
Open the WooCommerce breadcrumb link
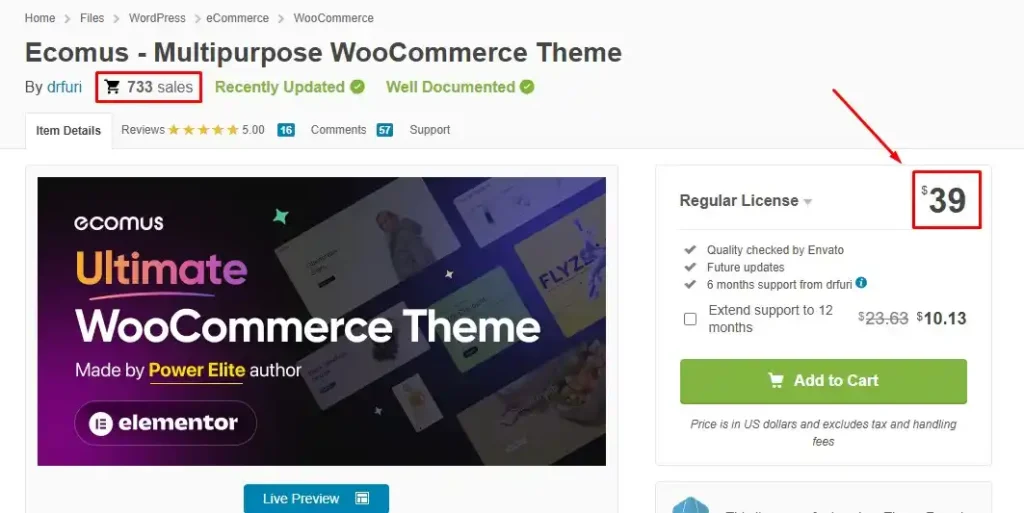click(x=334, y=18)
